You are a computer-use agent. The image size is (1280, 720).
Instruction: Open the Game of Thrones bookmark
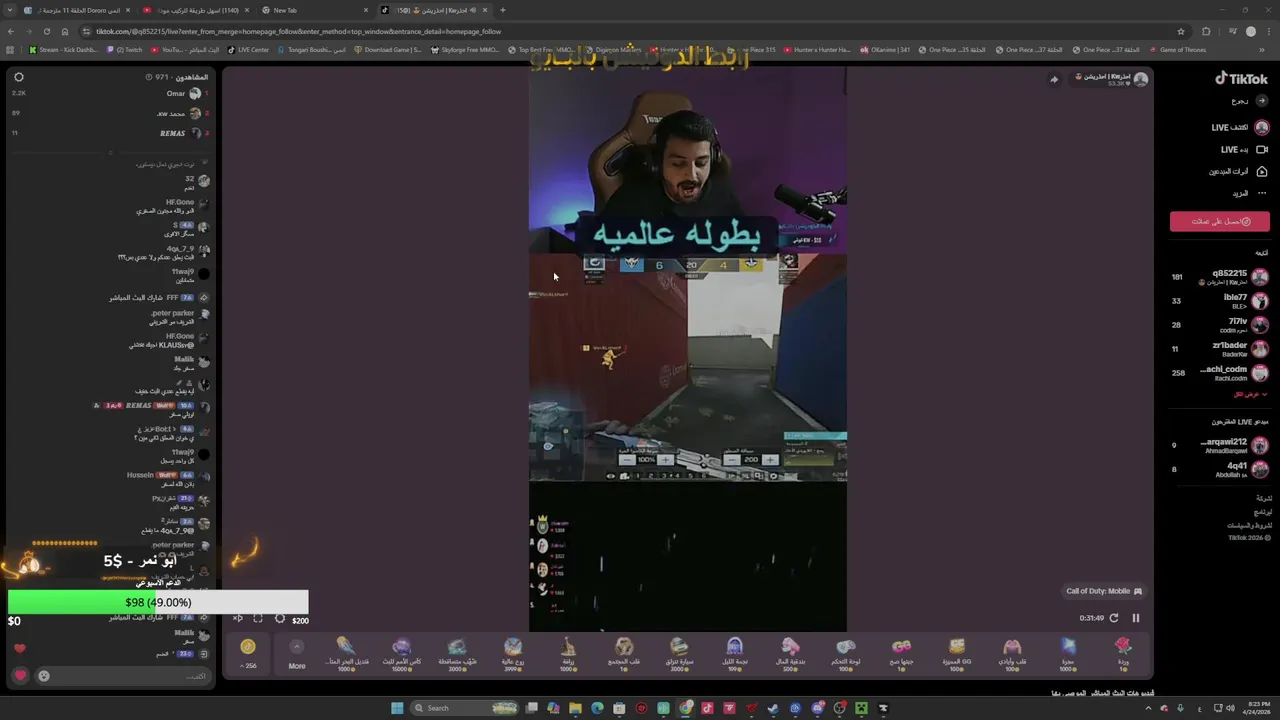pyautogui.click(x=1178, y=49)
